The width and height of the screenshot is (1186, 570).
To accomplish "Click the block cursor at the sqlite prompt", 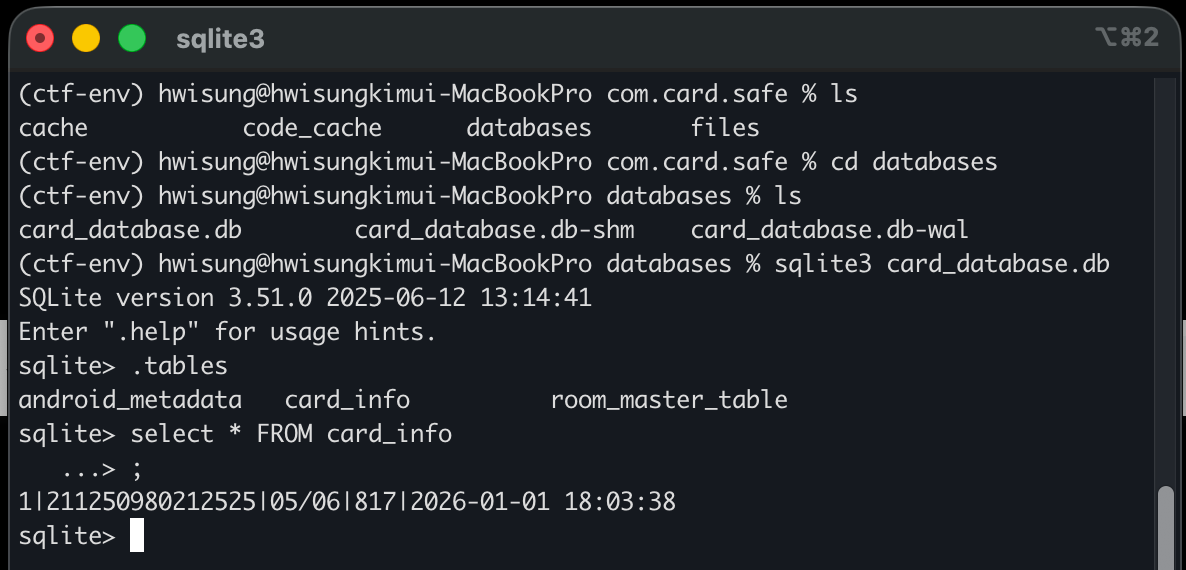I will [137, 536].
